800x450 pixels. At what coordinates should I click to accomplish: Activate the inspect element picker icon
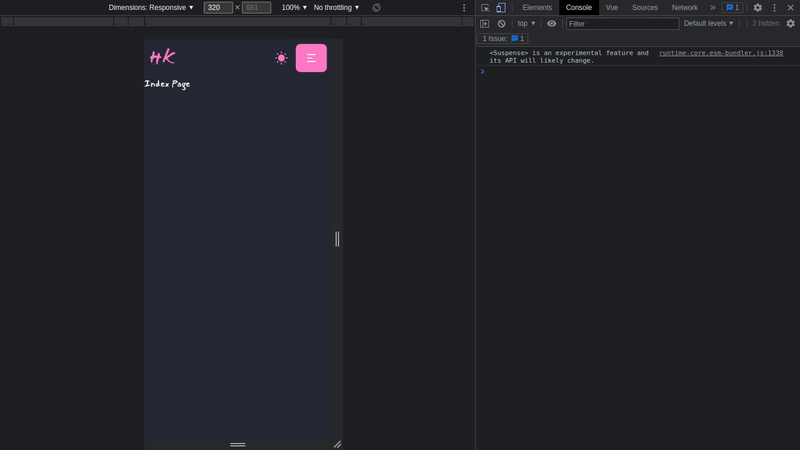[485, 8]
